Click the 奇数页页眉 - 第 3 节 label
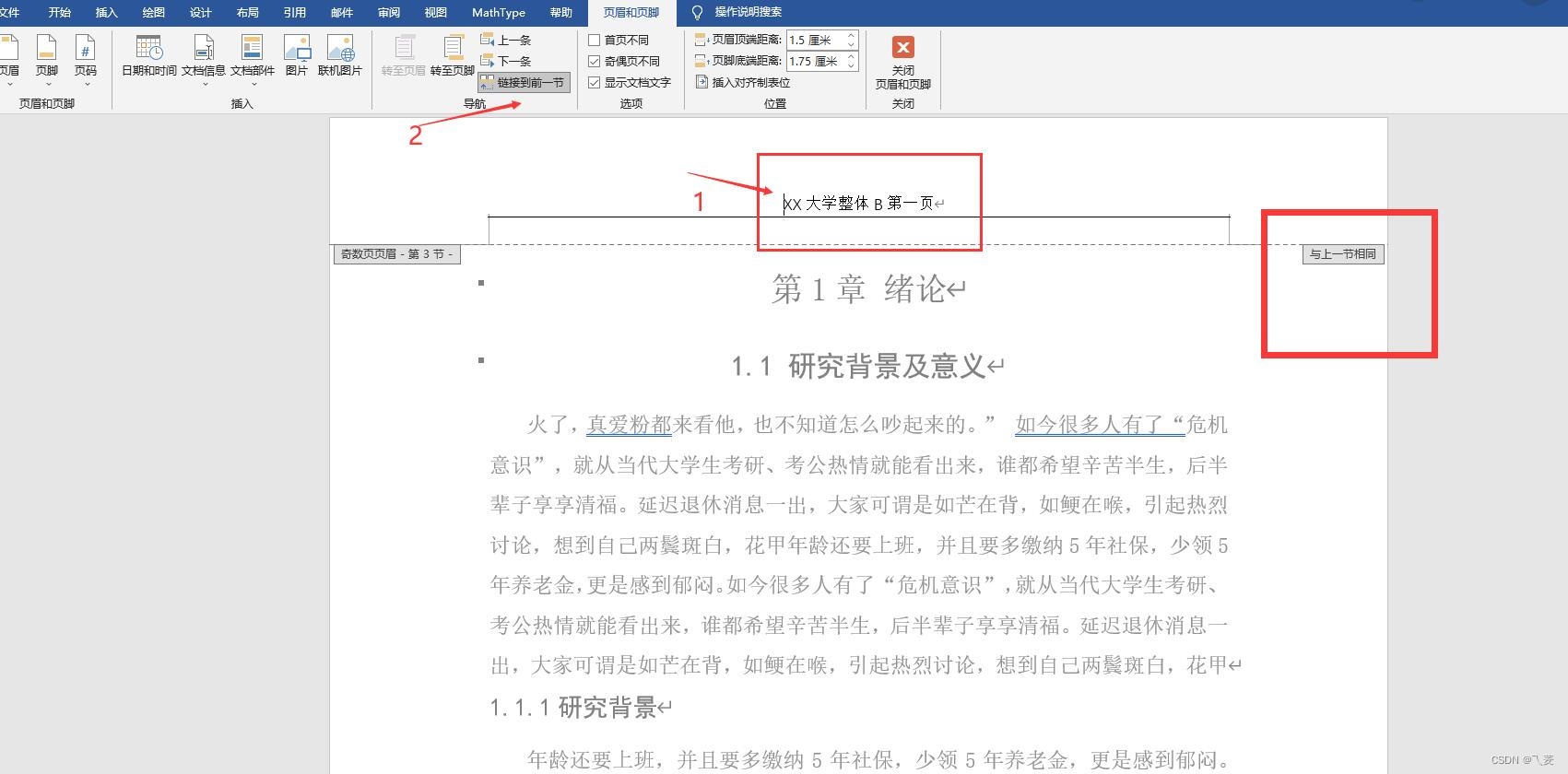This screenshot has width=1568, height=774. pos(396,254)
